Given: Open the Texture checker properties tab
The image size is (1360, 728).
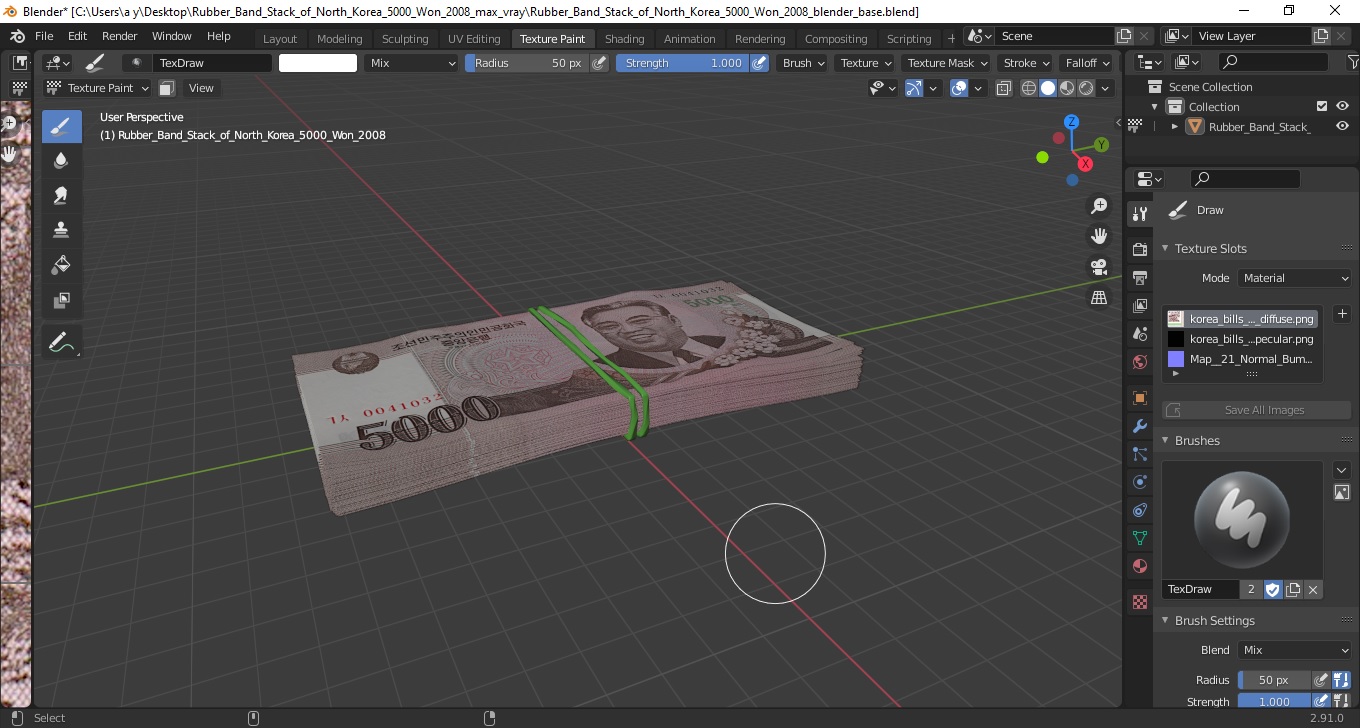Looking at the screenshot, I should point(1139,602).
